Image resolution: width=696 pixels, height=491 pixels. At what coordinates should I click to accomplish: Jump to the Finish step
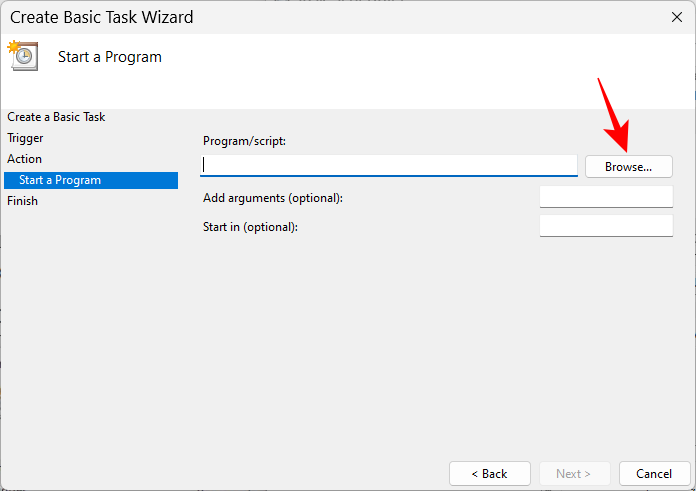(x=22, y=201)
